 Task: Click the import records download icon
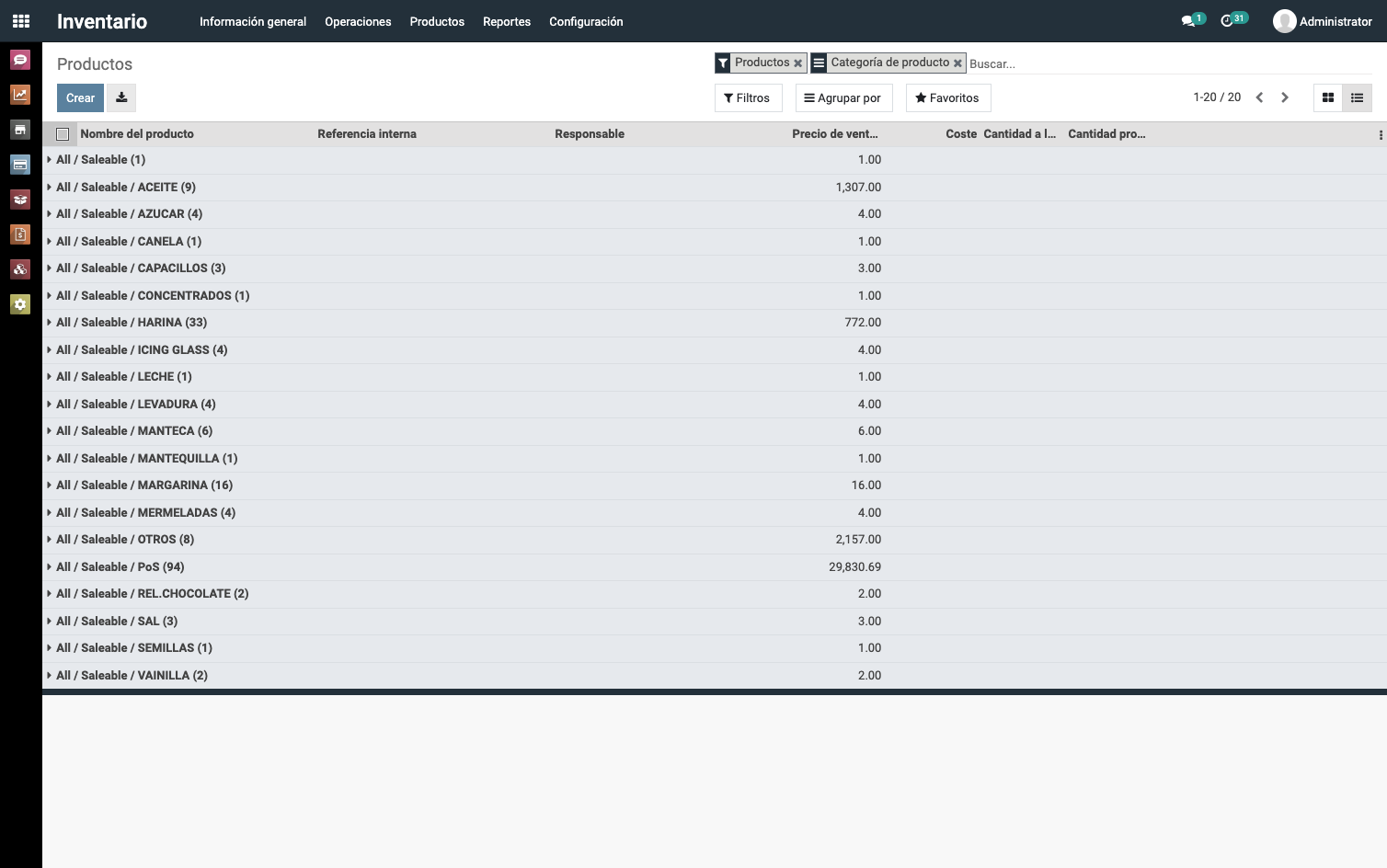click(x=121, y=98)
